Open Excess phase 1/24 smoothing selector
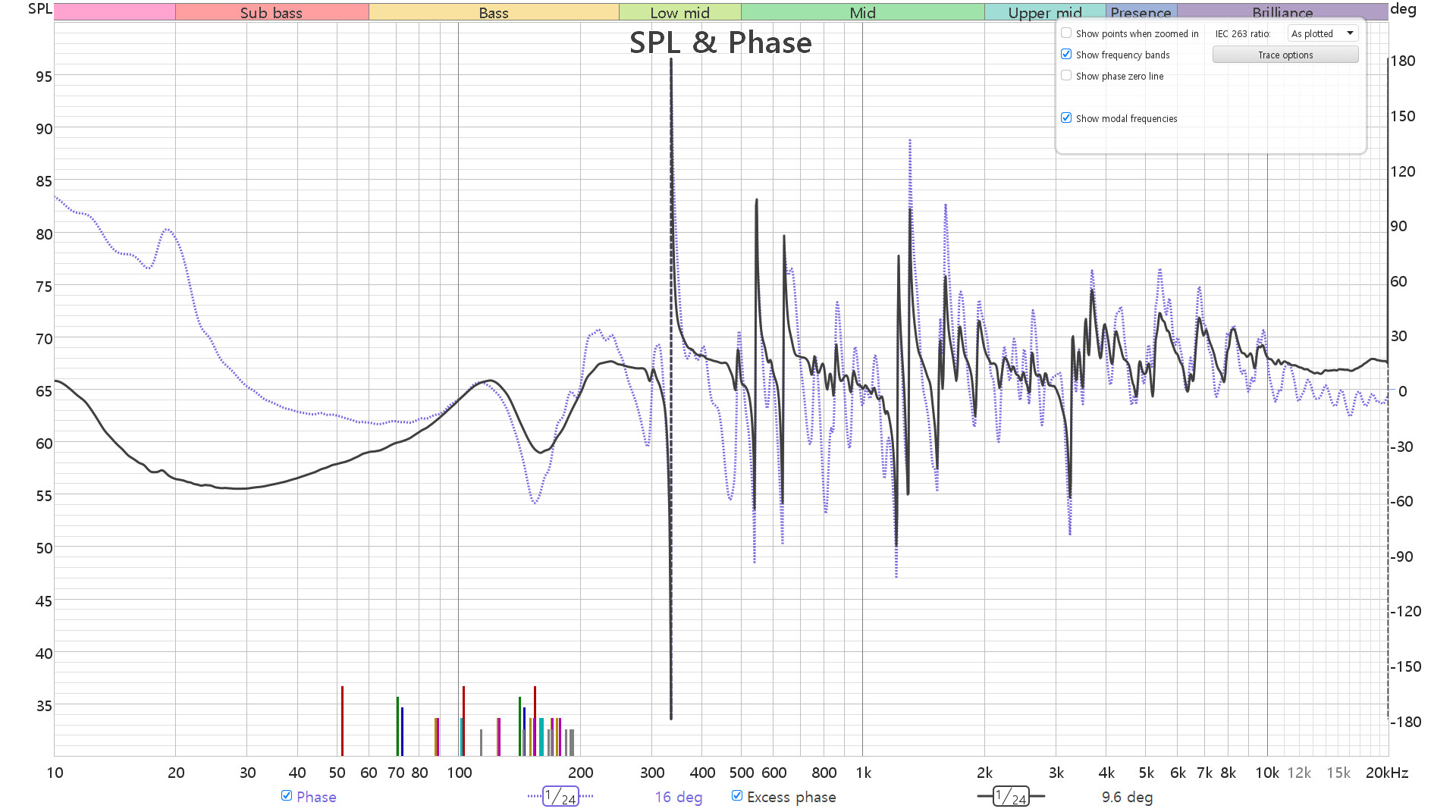The height and width of the screenshot is (812, 1456). click(x=1011, y=797)
